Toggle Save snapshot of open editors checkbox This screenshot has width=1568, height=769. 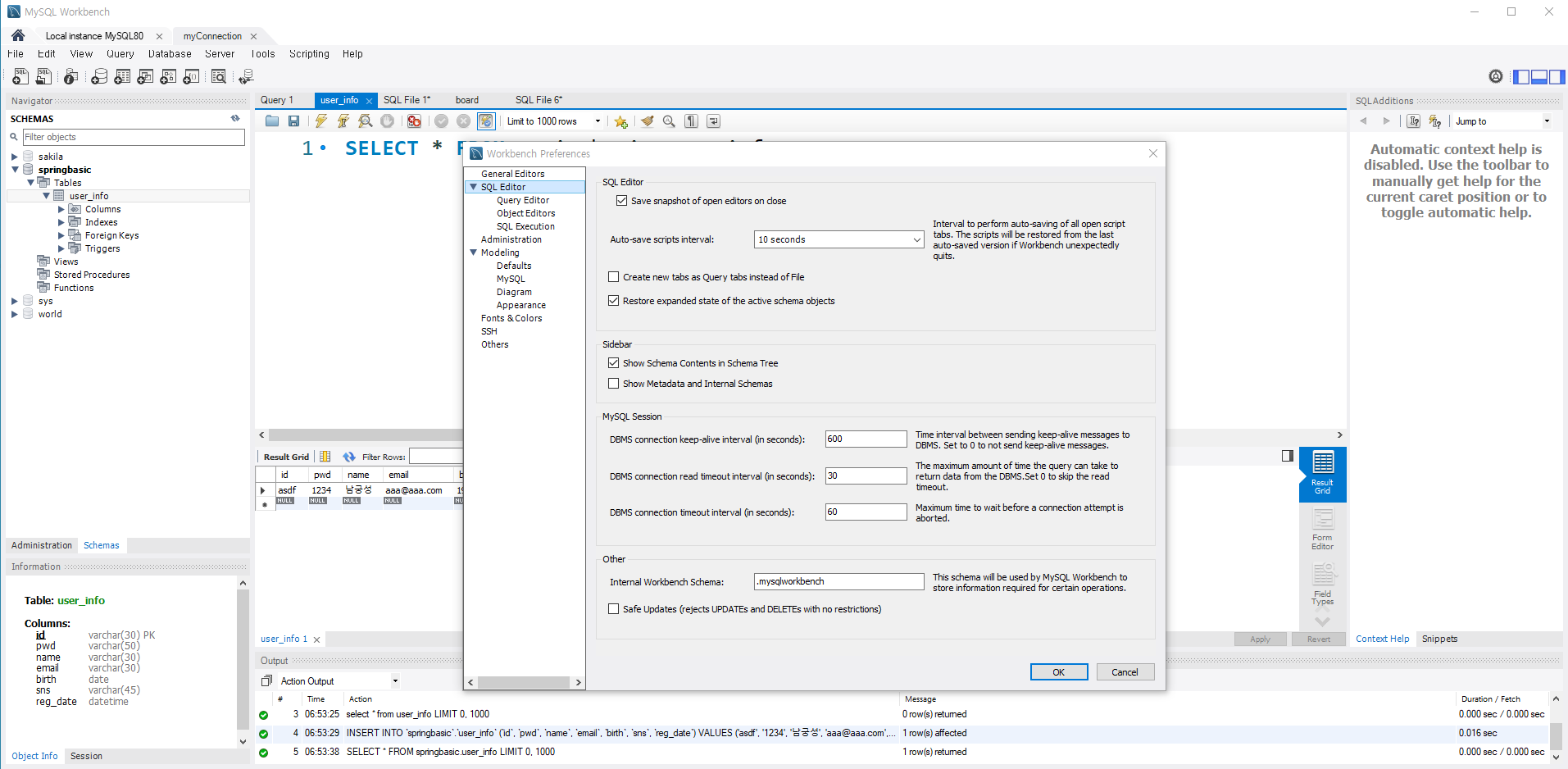tap(621, 200)
